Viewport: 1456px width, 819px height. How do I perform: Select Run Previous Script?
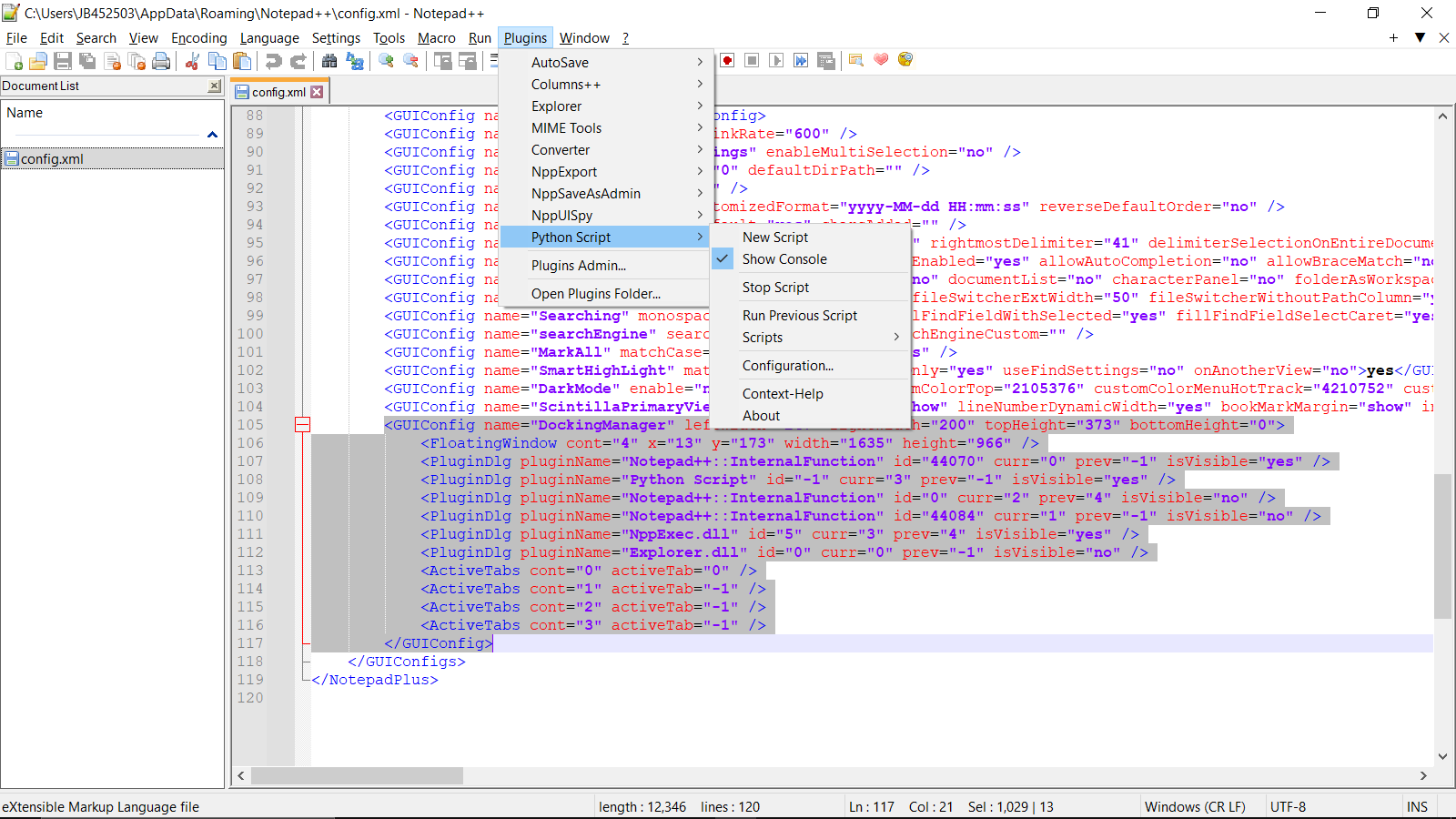pos(810,316)
